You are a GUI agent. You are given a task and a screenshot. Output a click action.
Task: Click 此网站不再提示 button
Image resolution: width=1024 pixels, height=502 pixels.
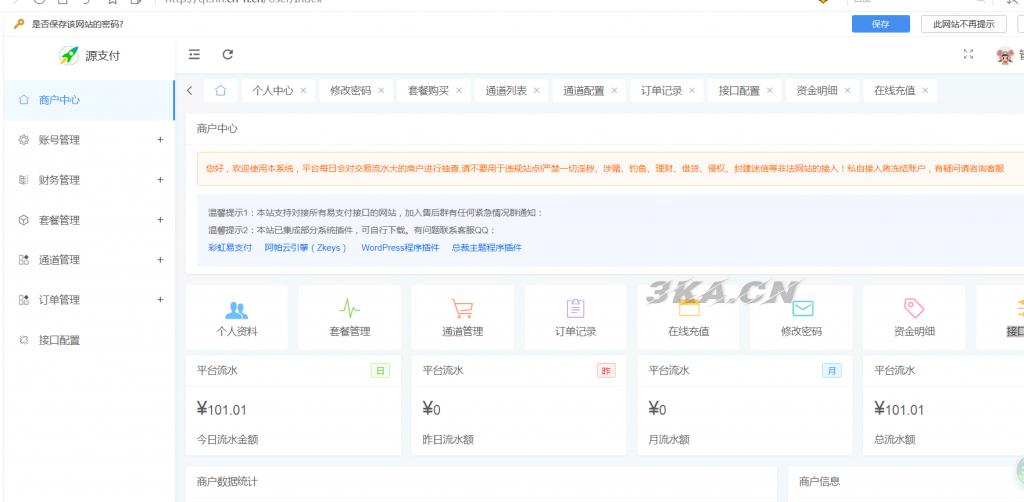tap(963, 24)
